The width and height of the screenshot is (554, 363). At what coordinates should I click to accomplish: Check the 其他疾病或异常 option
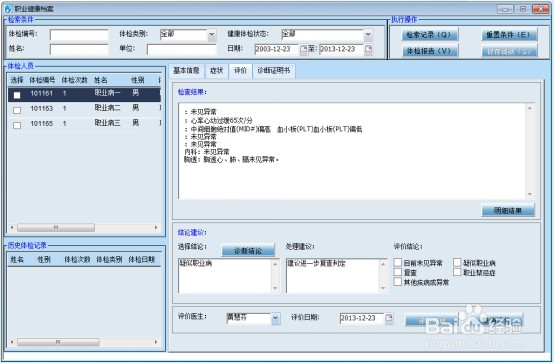click(x=398, y=282)
